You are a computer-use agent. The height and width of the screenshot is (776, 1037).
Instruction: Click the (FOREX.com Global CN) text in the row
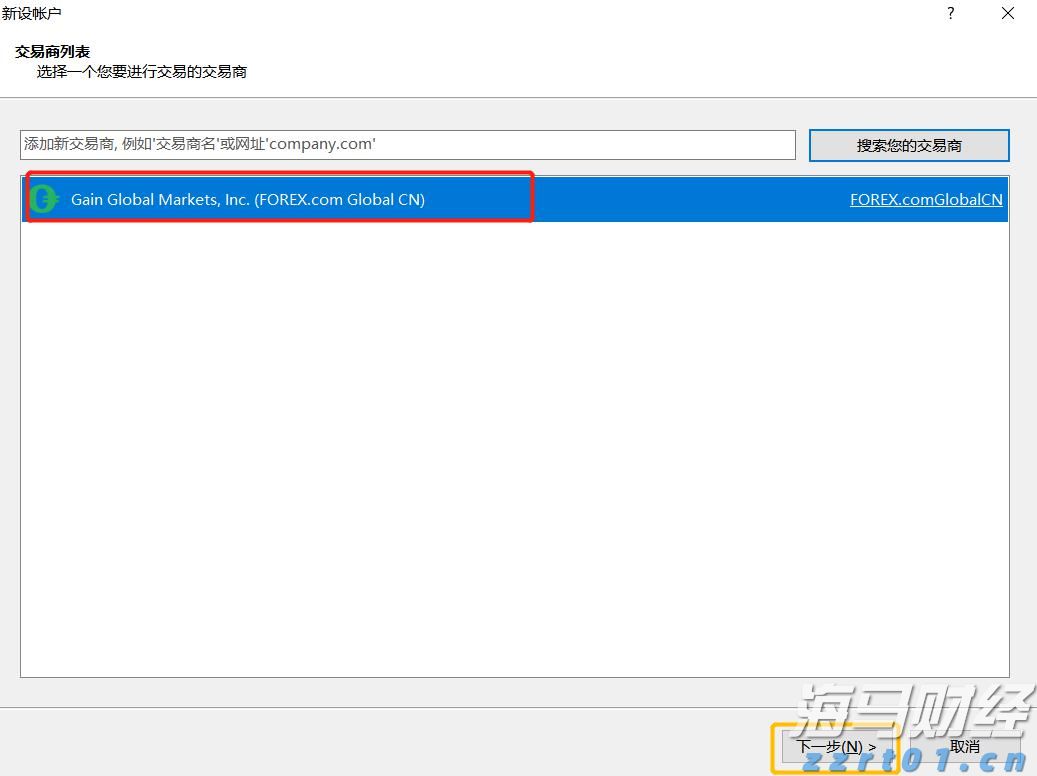click(x=340, y=199)
